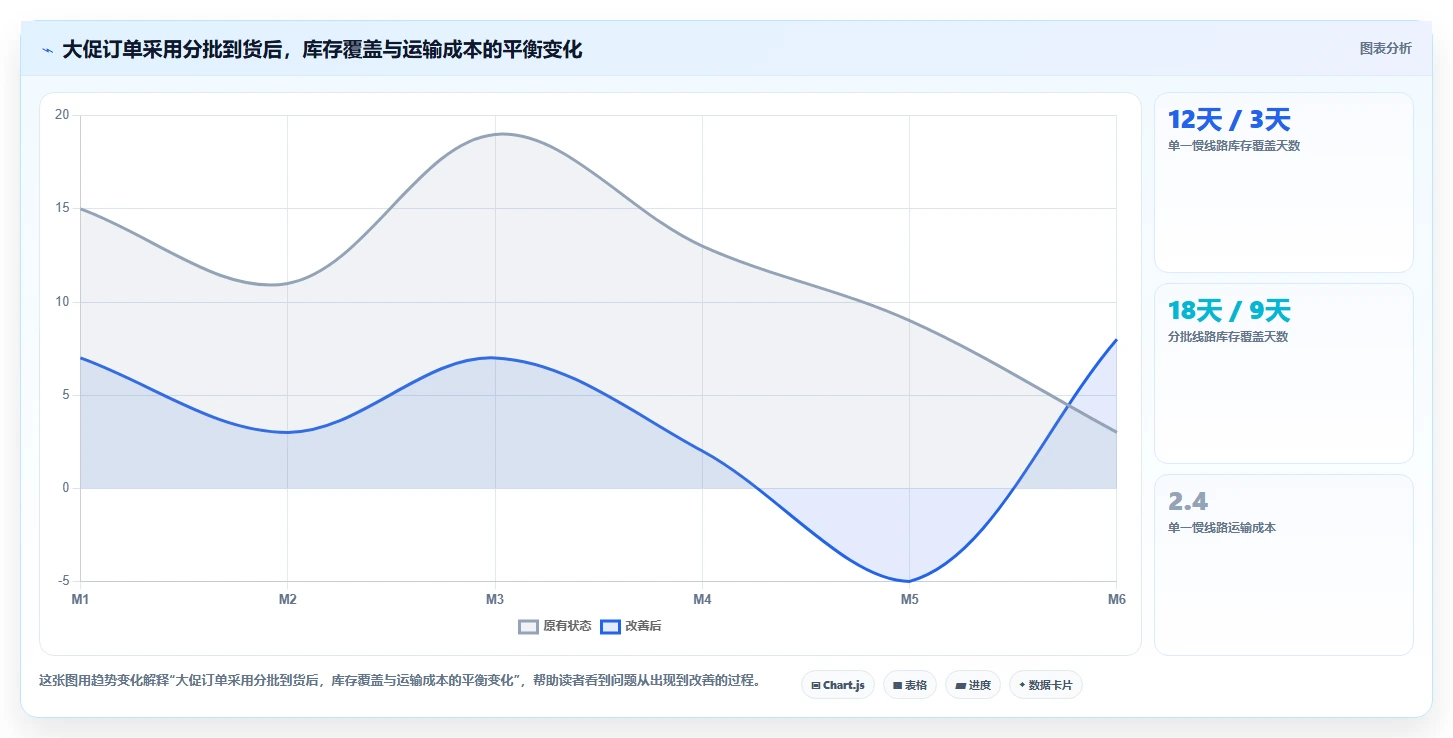Click the M6 axis label
The height and width of the screenshot is (738, 1453).
pyautogui.click(x=1117, y=600)
